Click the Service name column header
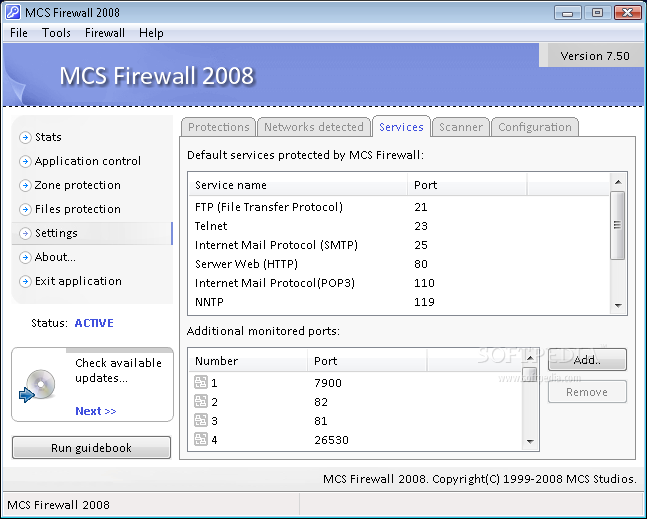Viewport: 647px width, 519px height. pos(298,185)
